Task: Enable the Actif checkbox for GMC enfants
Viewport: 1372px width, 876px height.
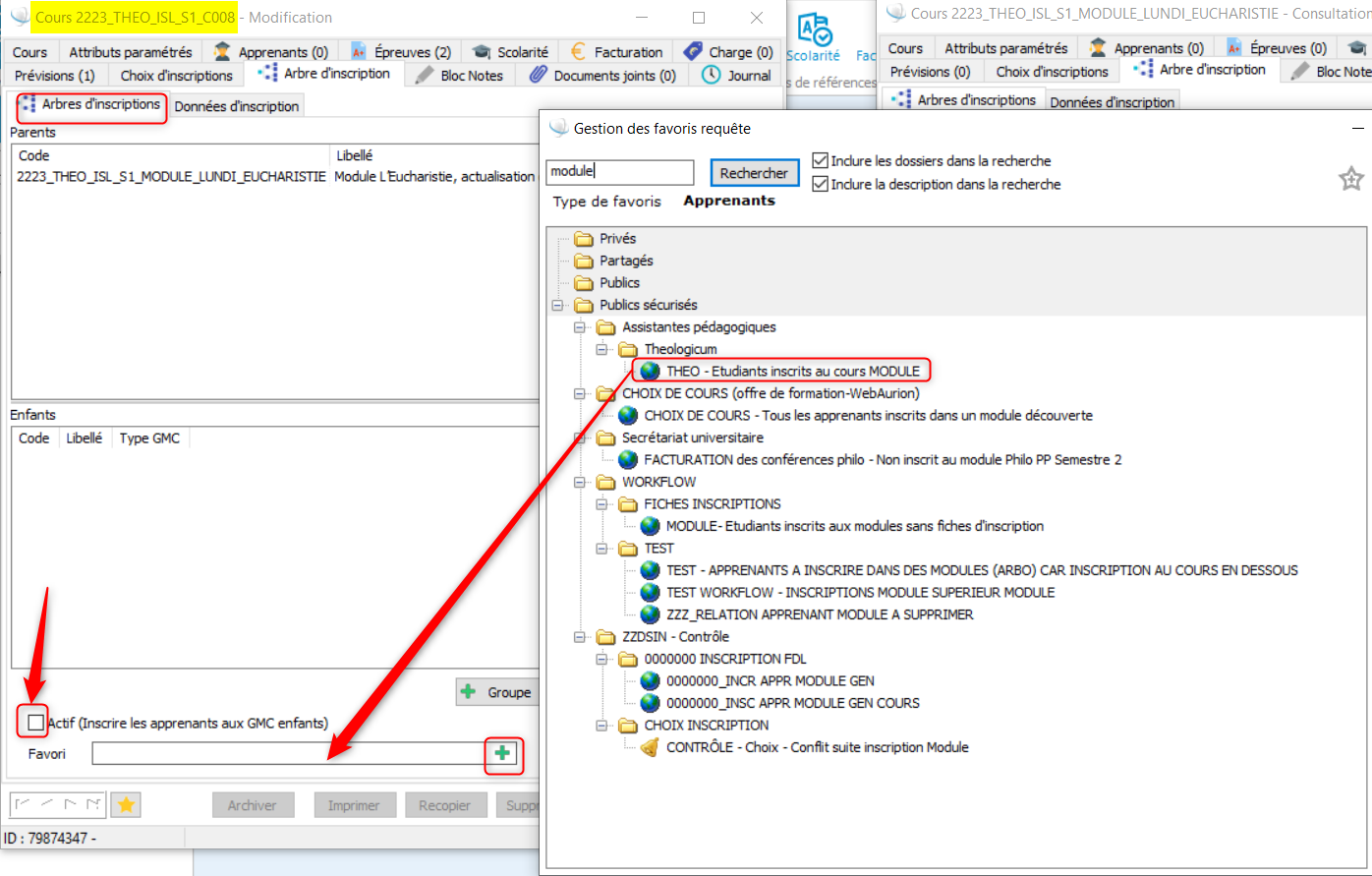Action: point(36,724)
